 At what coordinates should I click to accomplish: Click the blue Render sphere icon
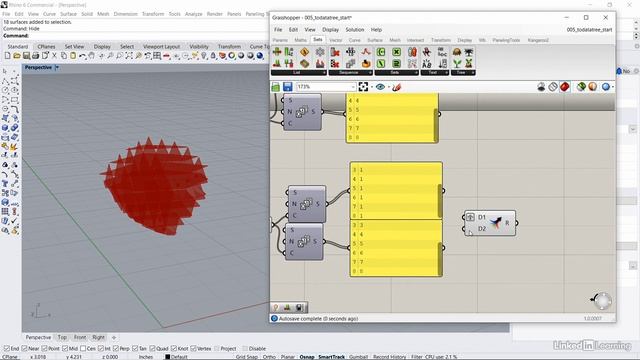[260, 56]
